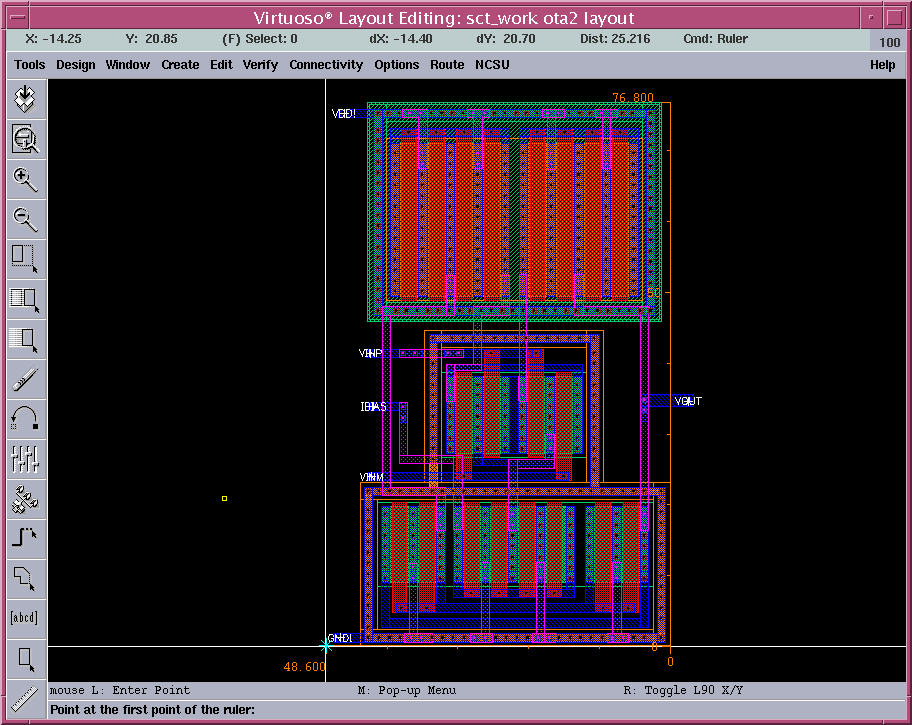Screen dimensions: 912x725
Task: Click the Cmd: Ruler status text
Action: [x=715, y=39]
